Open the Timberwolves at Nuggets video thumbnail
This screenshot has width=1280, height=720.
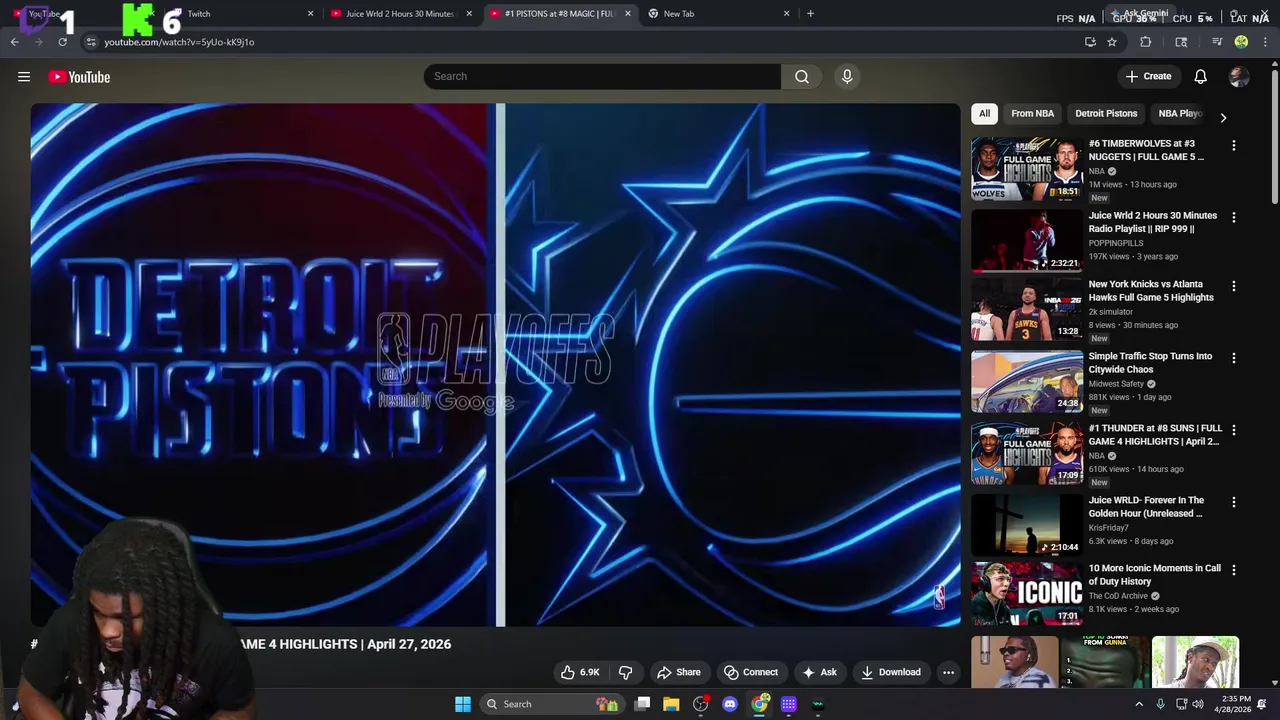tap(1027, 168)
